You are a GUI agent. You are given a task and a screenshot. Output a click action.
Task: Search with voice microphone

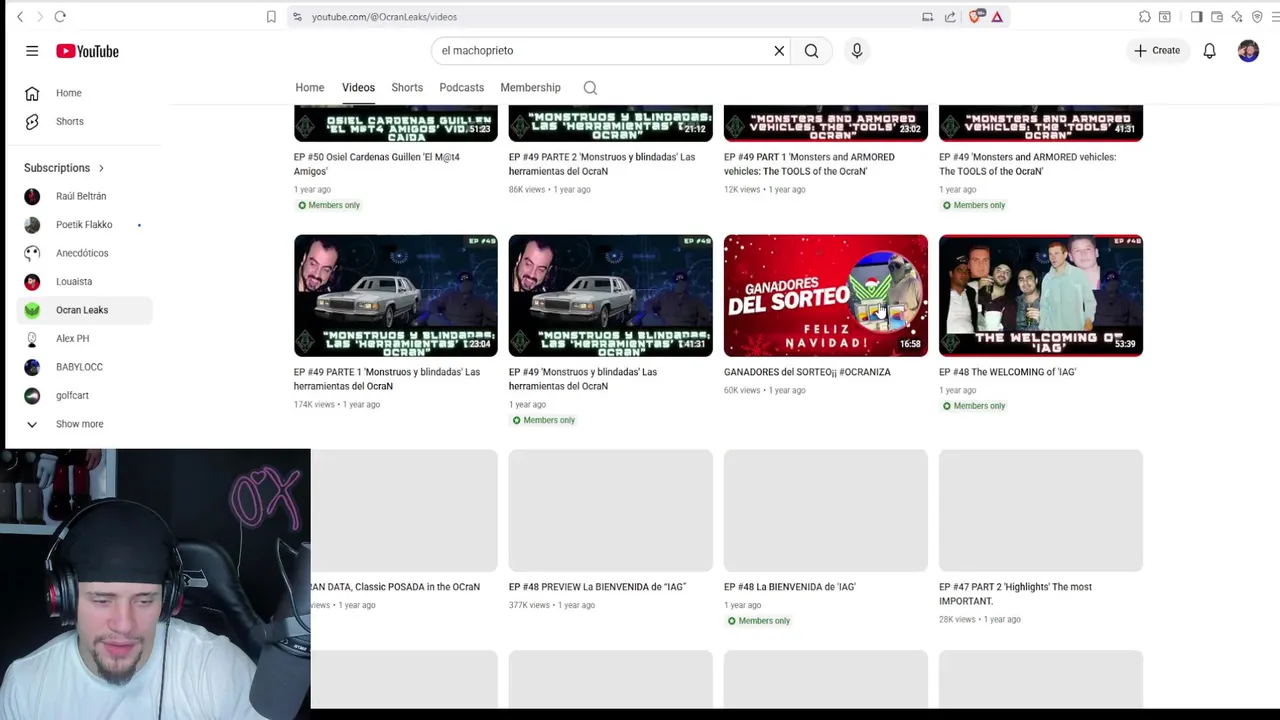[857, 51]
